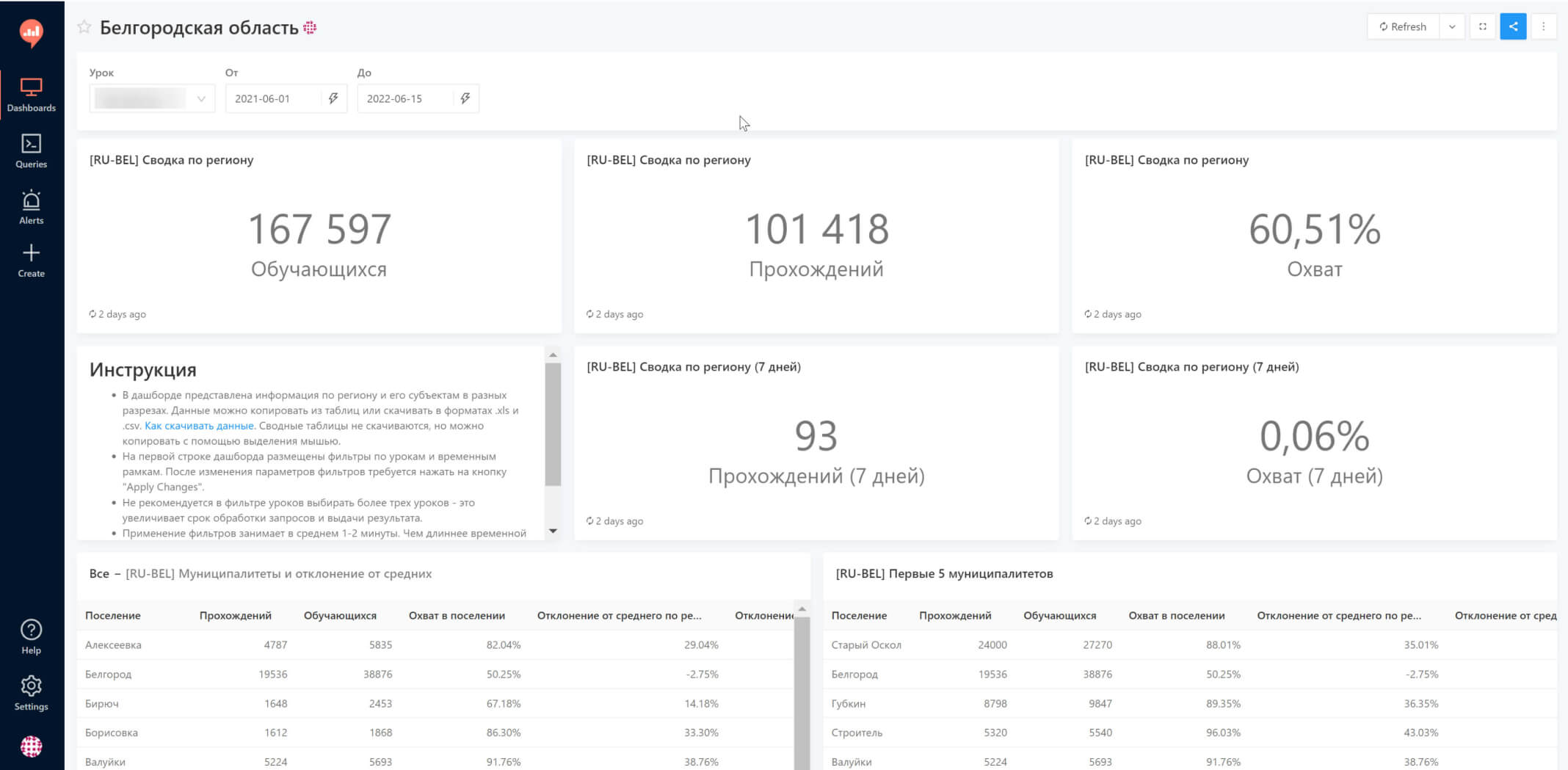Open Settings in the sidebar
Screen dimensions: 1568x770
click(32, 694)
